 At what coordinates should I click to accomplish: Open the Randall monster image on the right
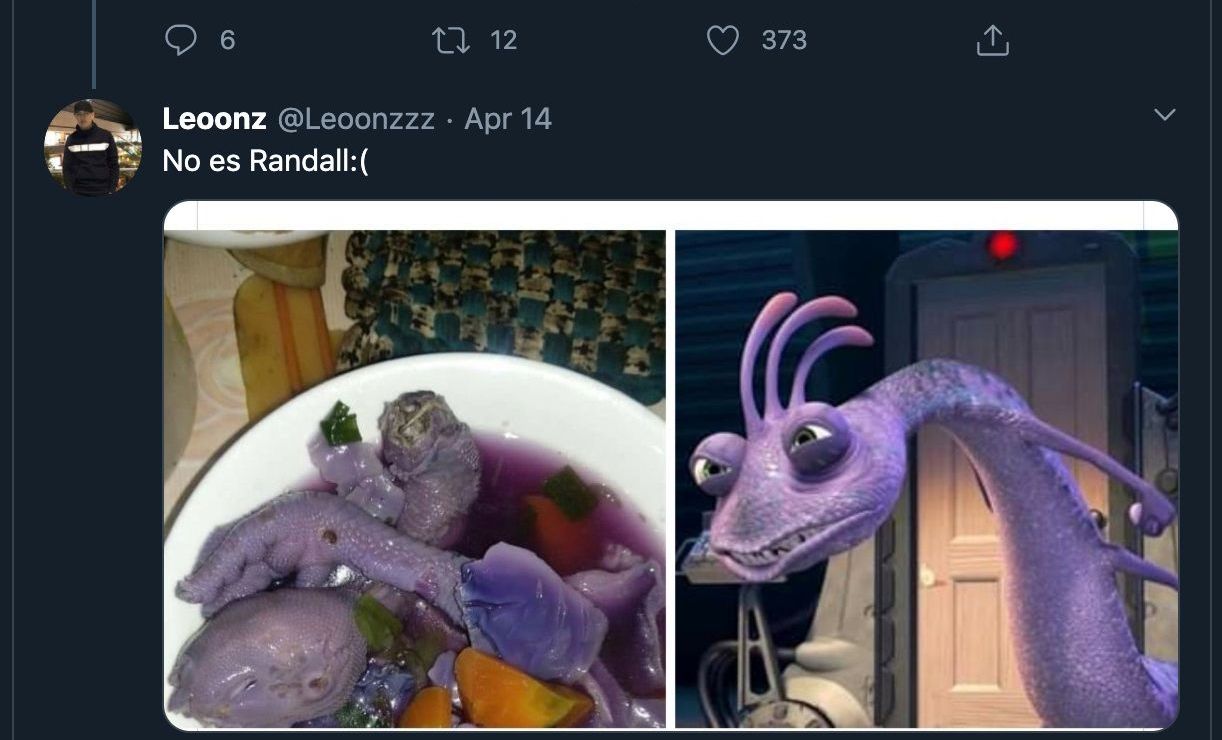coord(926,478)
